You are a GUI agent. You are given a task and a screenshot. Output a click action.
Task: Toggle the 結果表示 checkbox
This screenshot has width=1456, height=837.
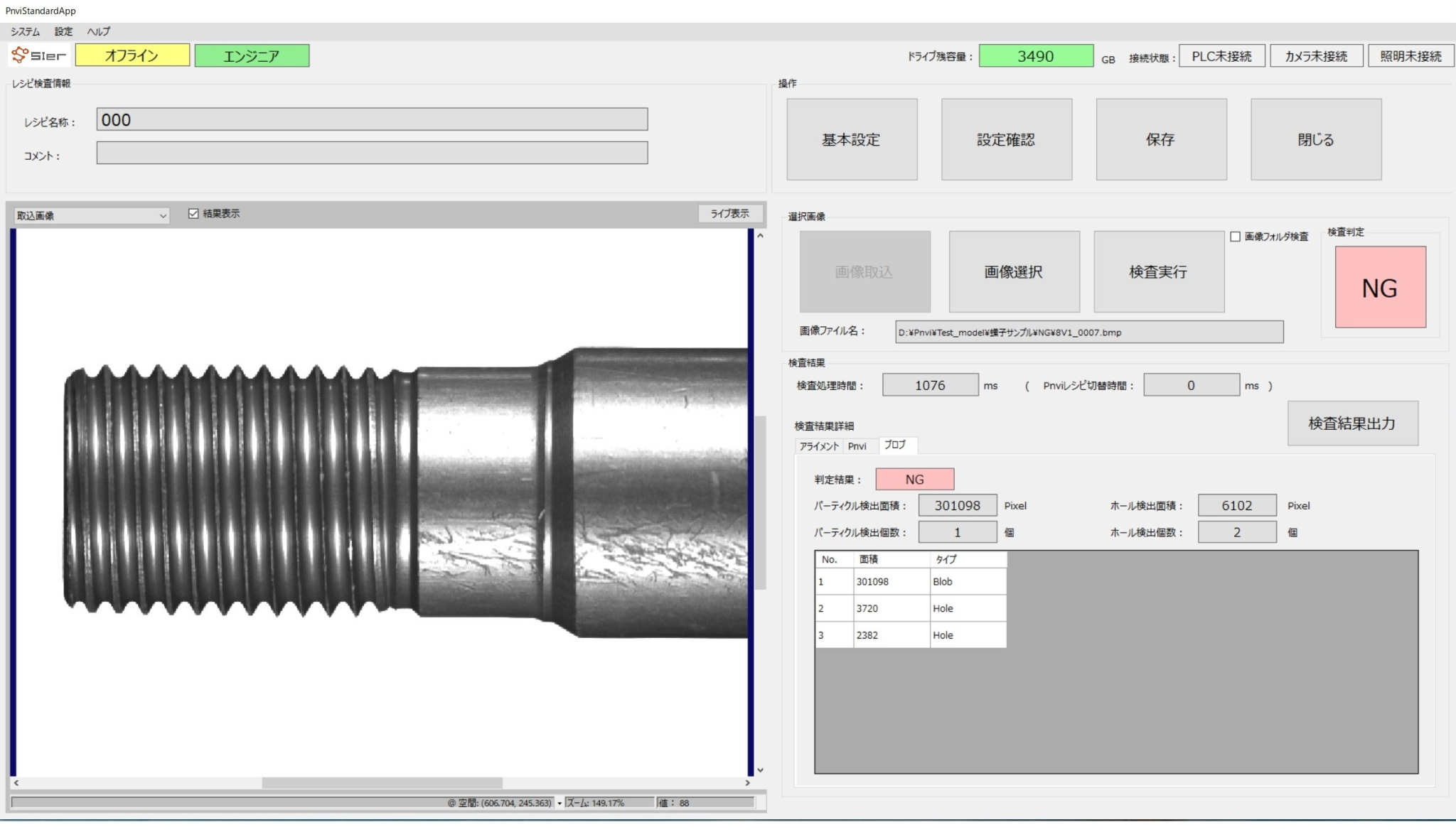(193, 214)
